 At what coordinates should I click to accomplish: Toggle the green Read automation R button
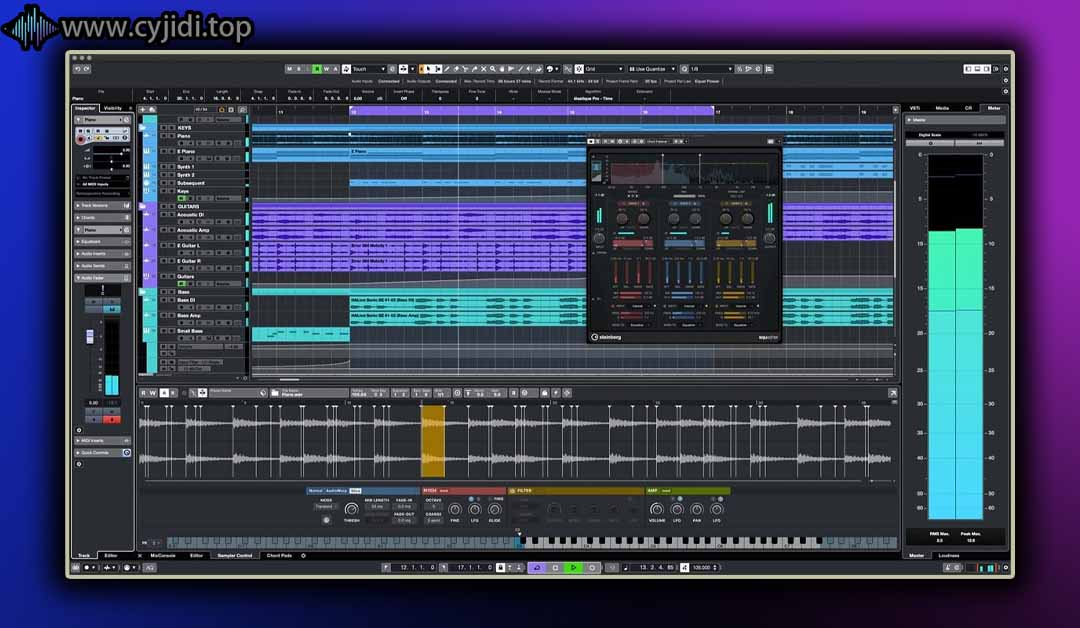[317, 69]
